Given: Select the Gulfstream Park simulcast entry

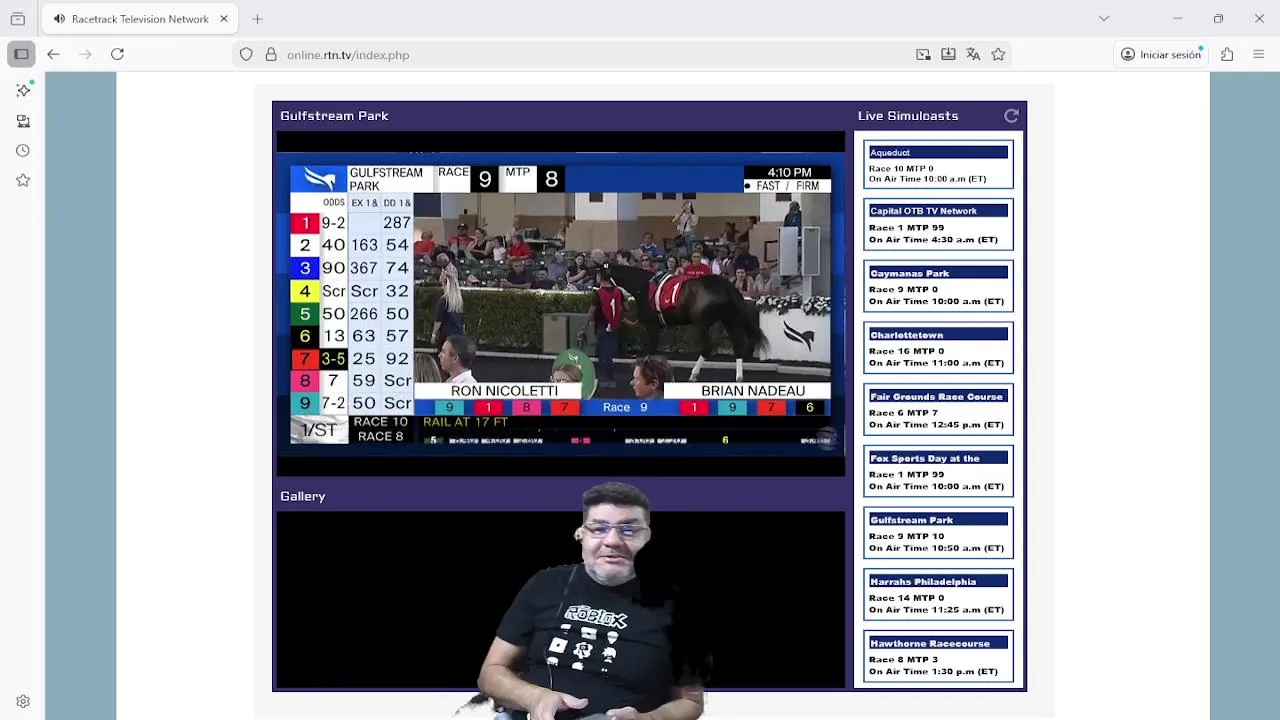Looking at the screenshot, I should pyautogui.click(x=938, y=533).
